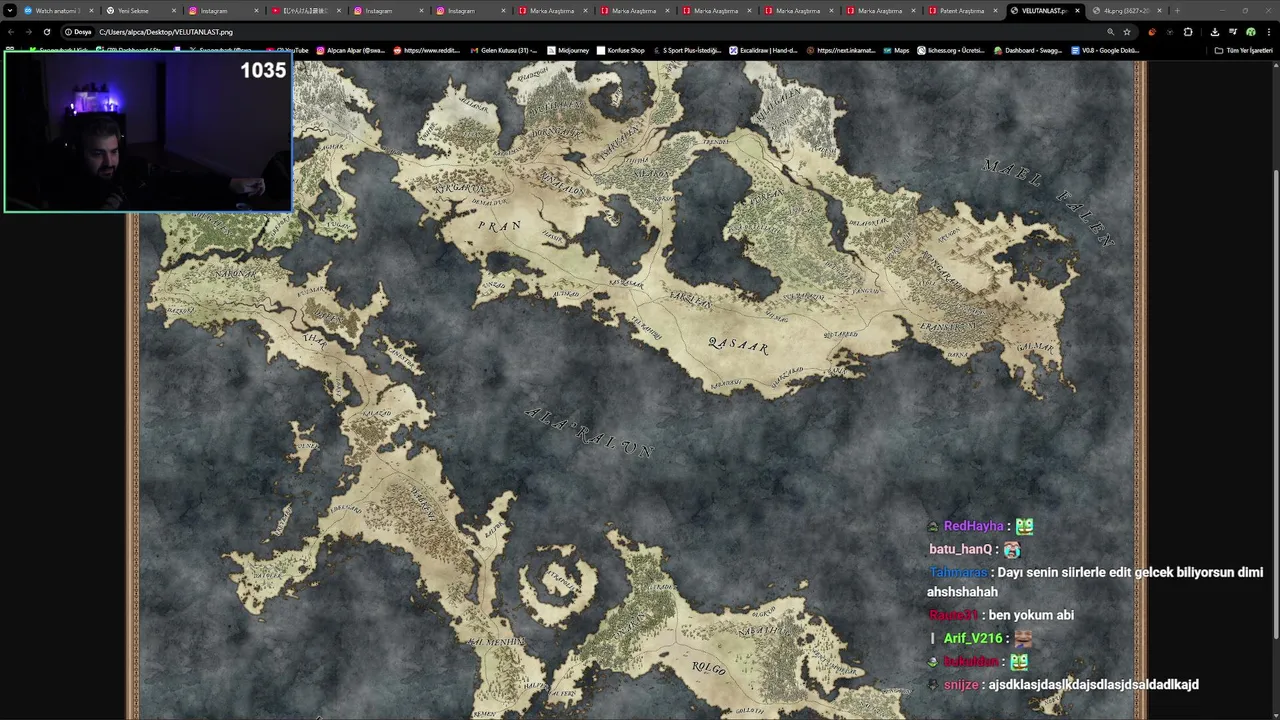Screen dimensions: 1280x720
Task: Open a new tab with plus button
Action: point(1177,11)
